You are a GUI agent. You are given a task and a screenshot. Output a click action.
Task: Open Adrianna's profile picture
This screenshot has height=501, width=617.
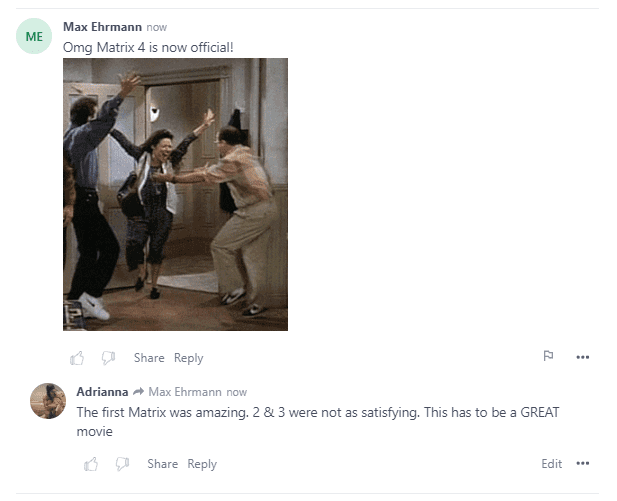point(48,401)
